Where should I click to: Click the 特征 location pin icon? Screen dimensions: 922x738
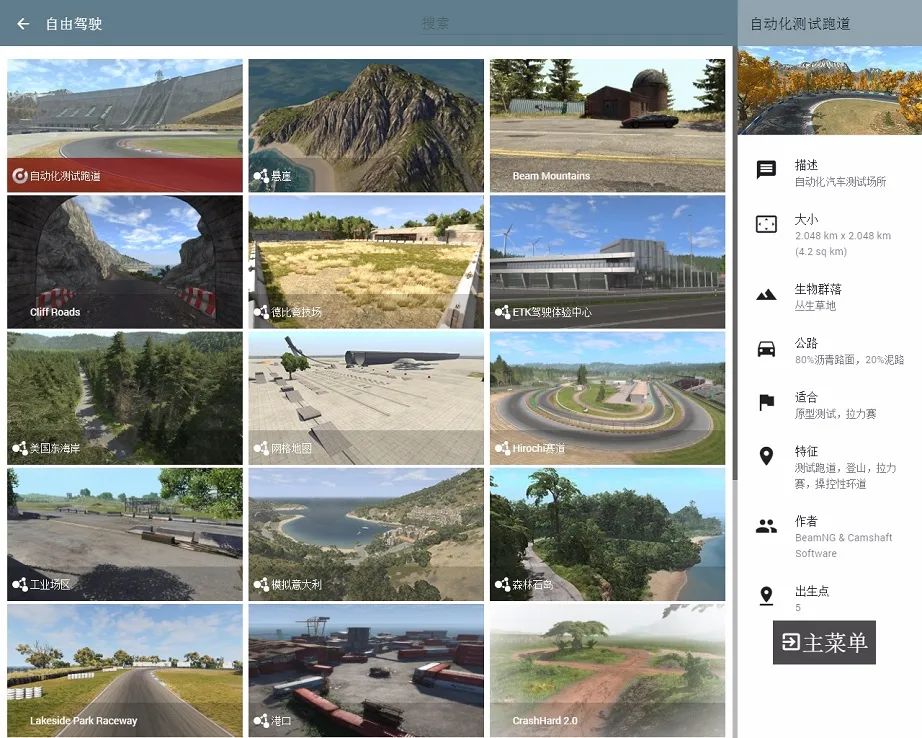point(766,457)
